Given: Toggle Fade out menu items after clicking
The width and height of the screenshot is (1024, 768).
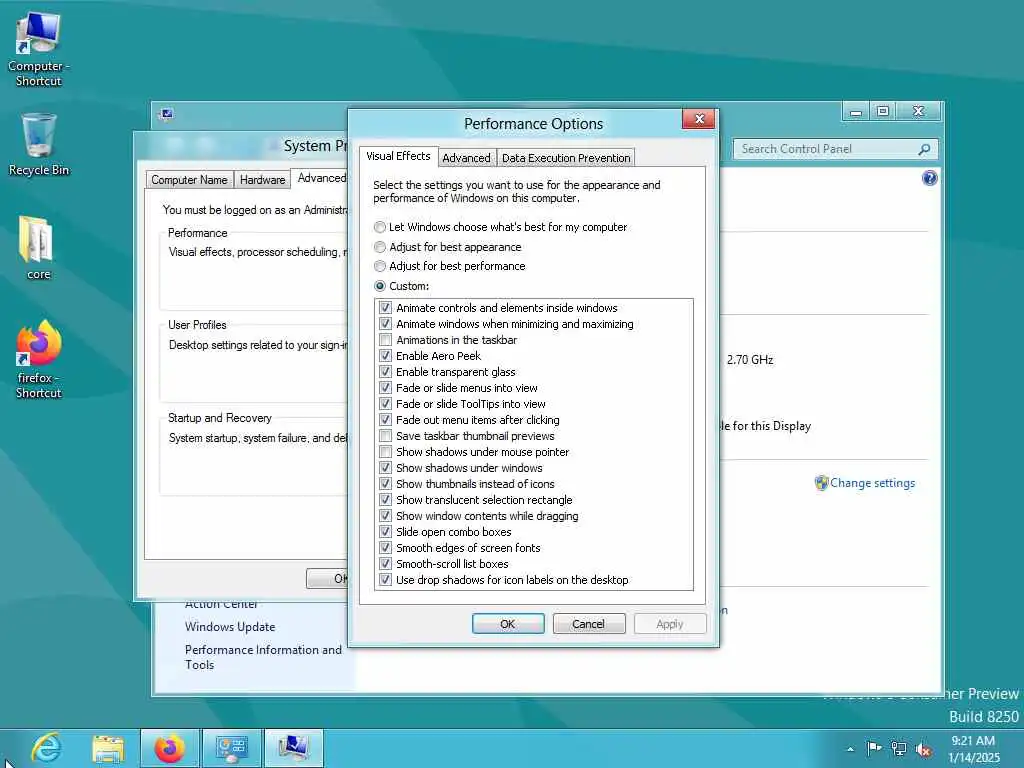Looking at the screenshot, I should (385, 420).
